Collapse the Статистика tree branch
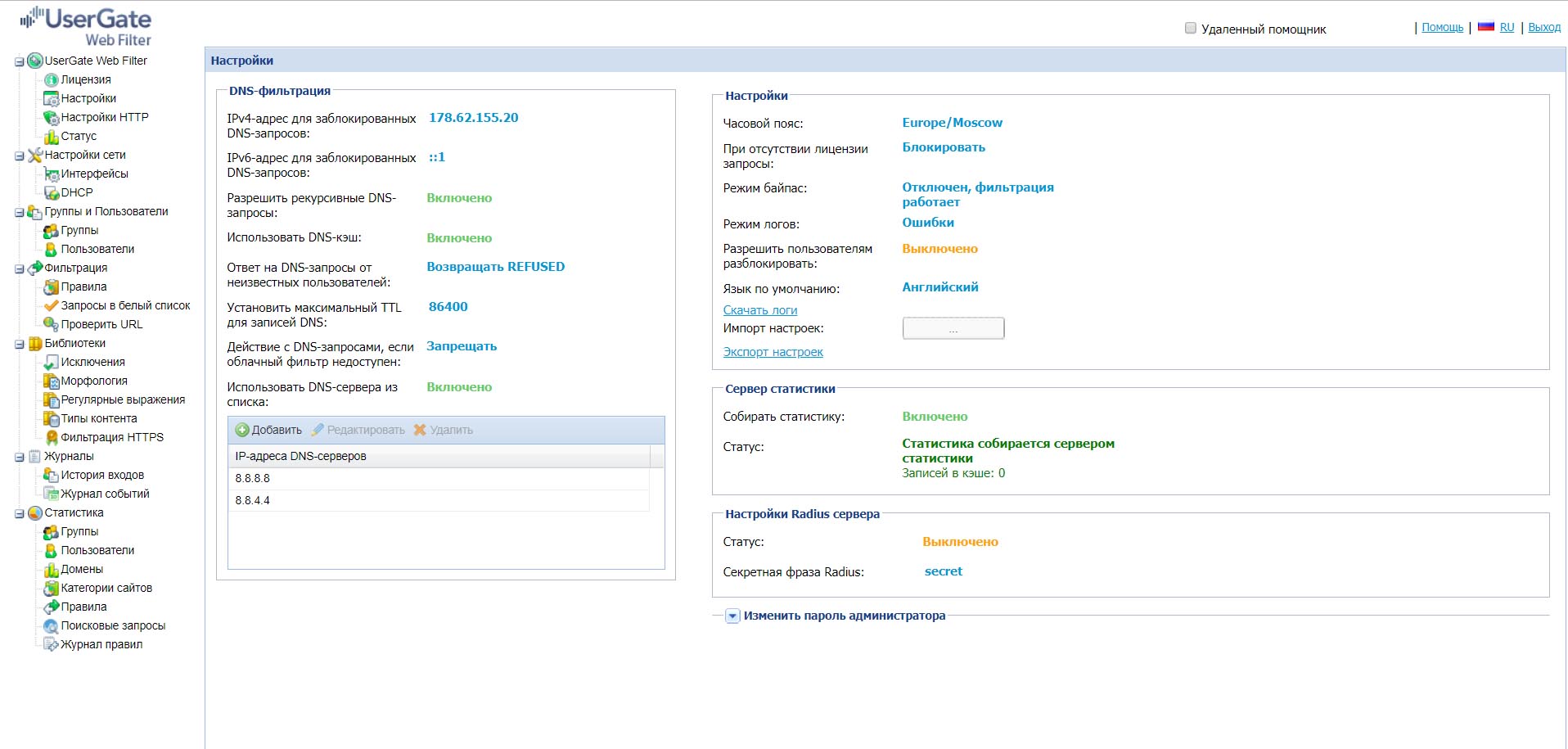The height and width of the screenshot is (749, 1568). 19,513
